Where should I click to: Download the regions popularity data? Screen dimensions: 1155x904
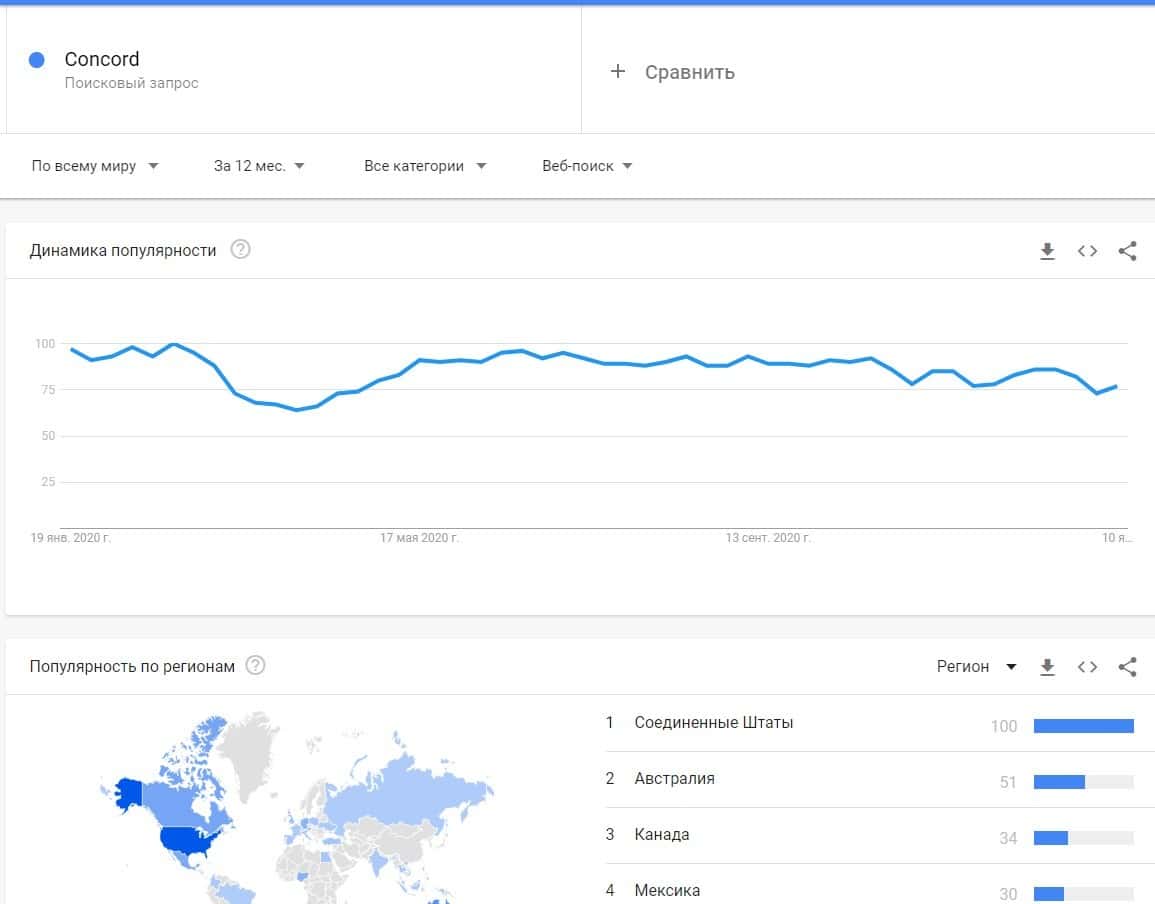pyautogui.click(x=1047, y=667)
